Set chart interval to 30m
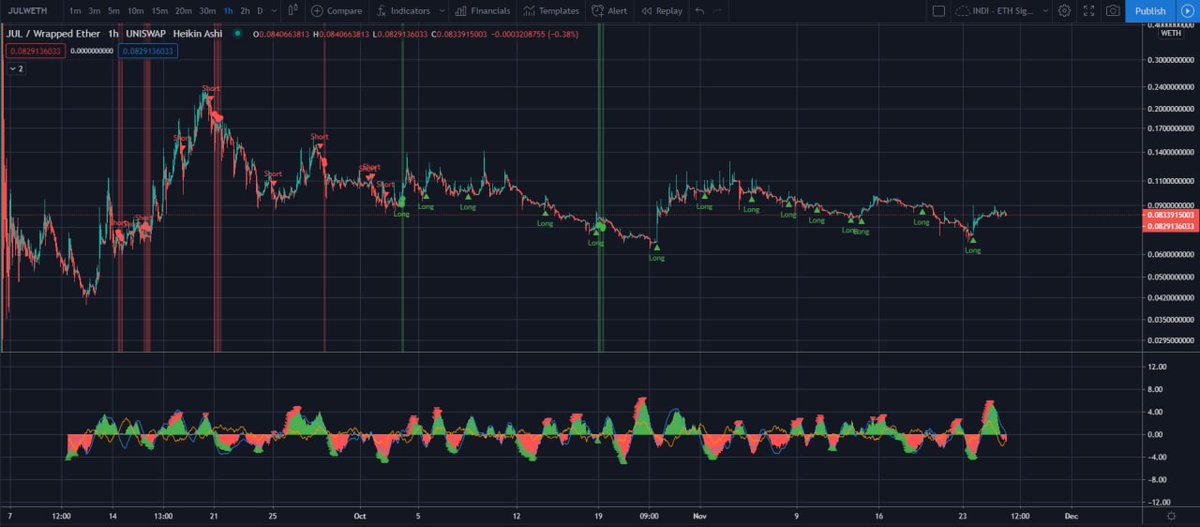Image resolution: width=1200 pixels, height=527 pixels. (208, 11)
